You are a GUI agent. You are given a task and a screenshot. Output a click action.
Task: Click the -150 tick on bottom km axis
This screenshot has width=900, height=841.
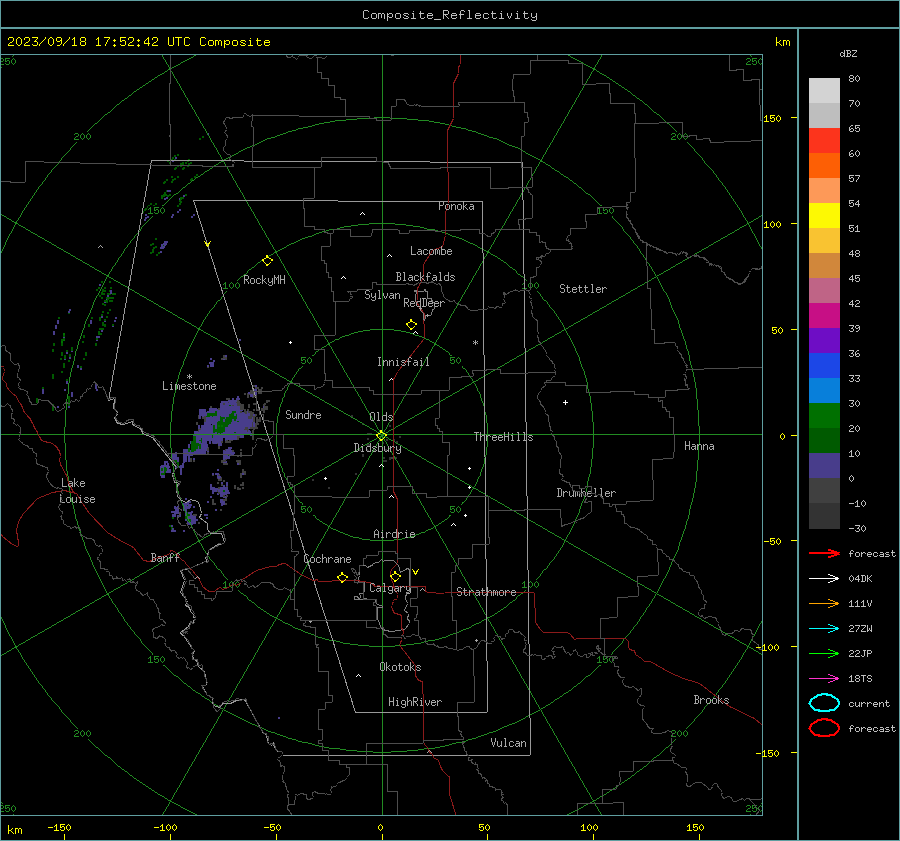pos(59,827)
